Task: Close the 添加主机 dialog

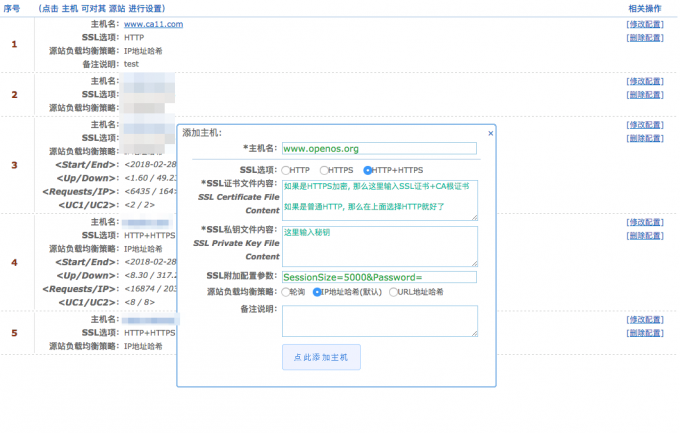Action: point(490,132)
